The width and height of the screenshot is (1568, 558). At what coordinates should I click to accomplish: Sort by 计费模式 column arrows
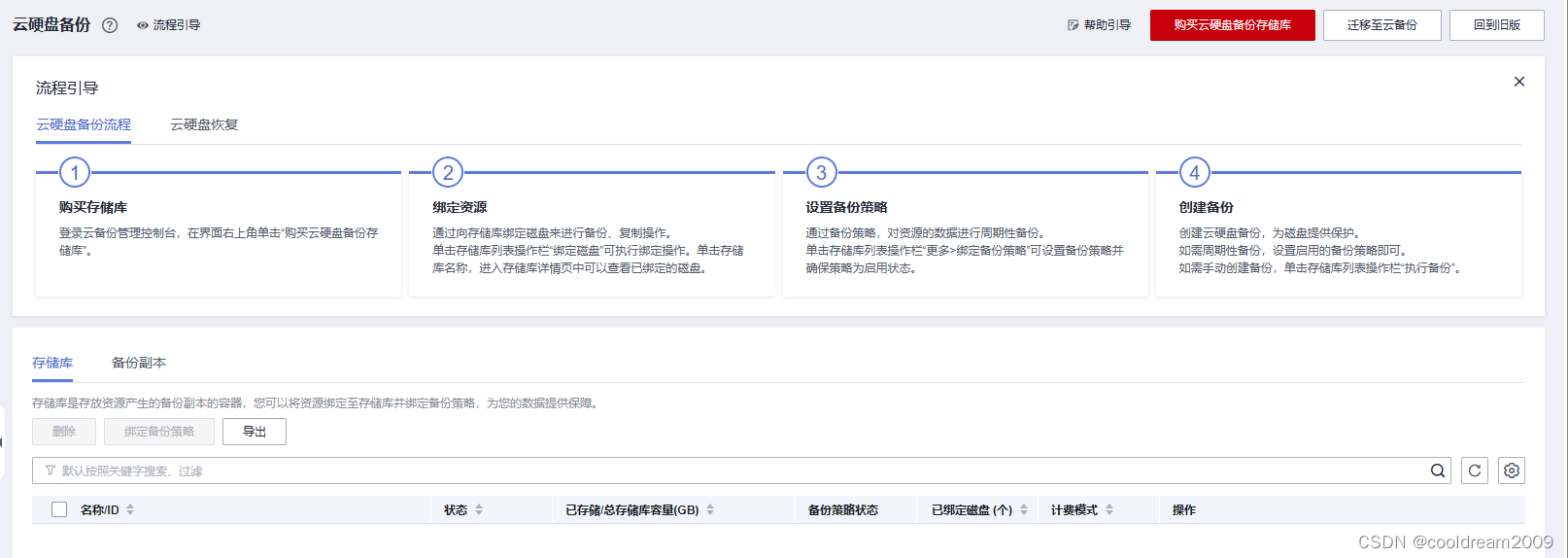(1109, 509)
